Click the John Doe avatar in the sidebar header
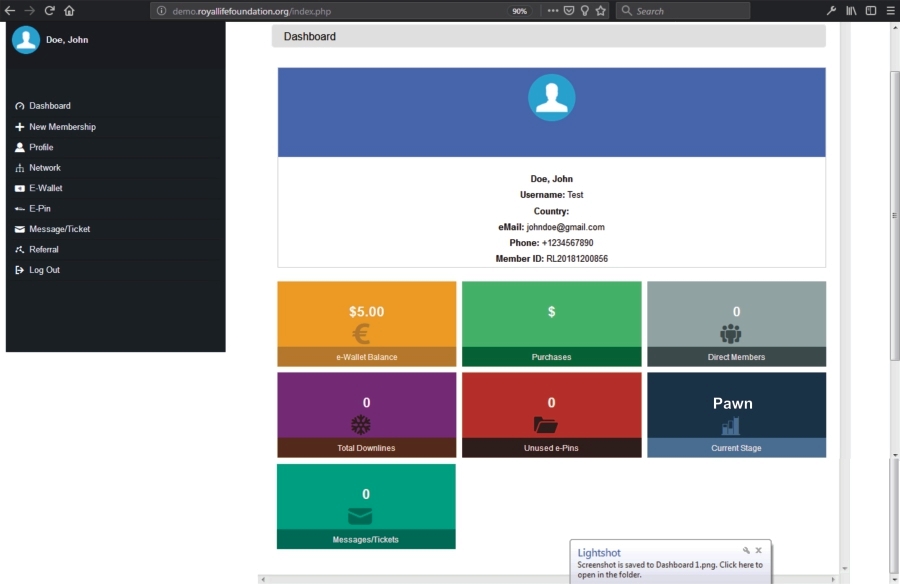The image size is (900, 584). pos(26,40)
